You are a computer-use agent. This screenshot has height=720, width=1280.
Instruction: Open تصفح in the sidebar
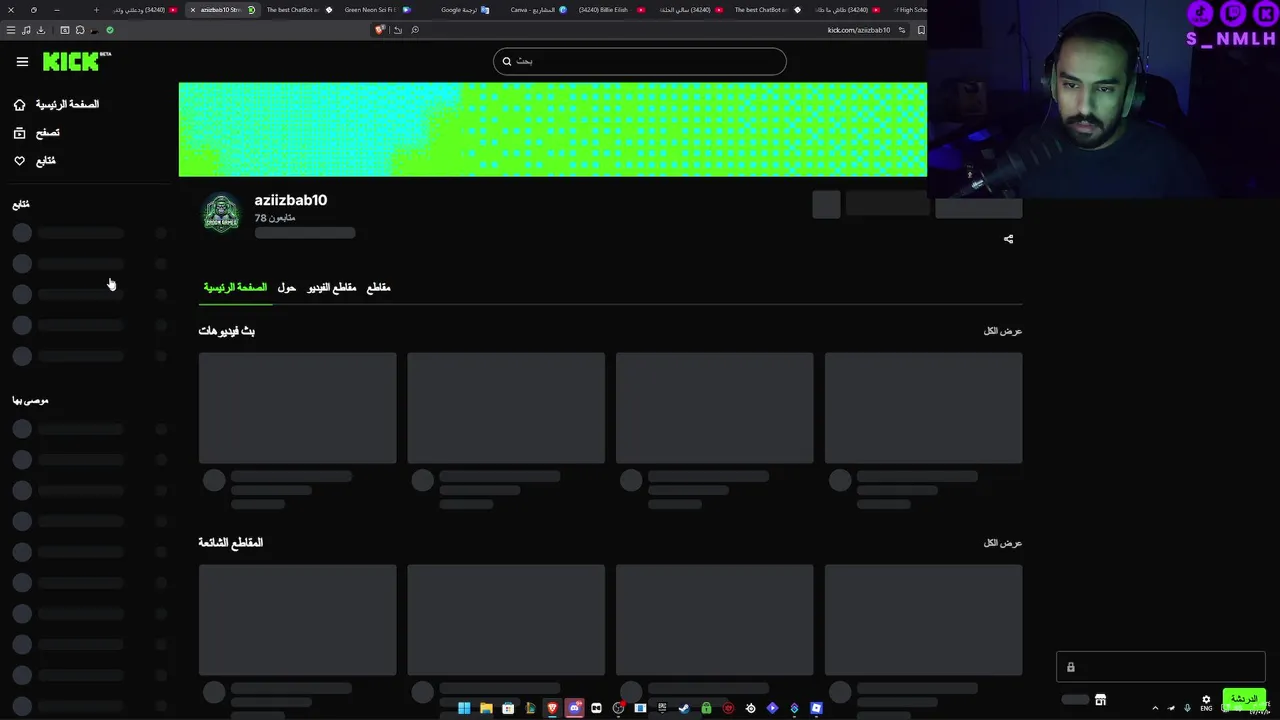pyautogui.click(x=37, y=132)
